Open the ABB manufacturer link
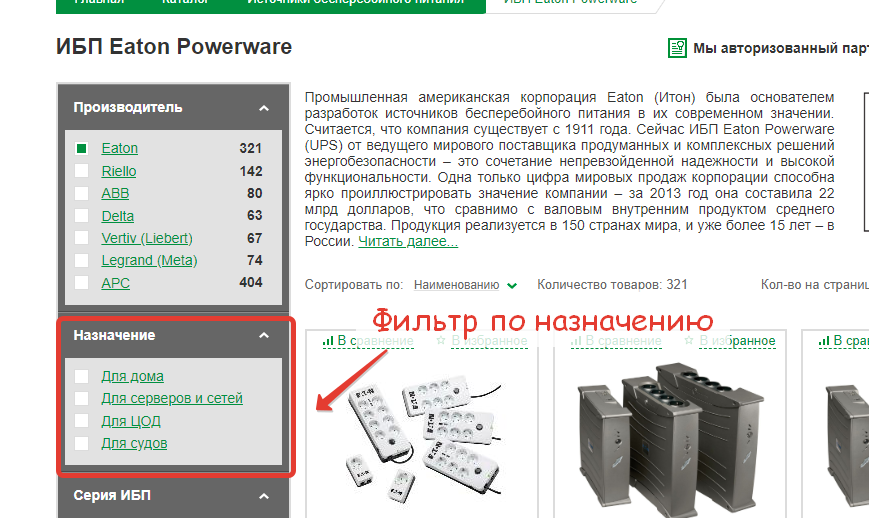The image size is (891, 518). coord(115,193)
